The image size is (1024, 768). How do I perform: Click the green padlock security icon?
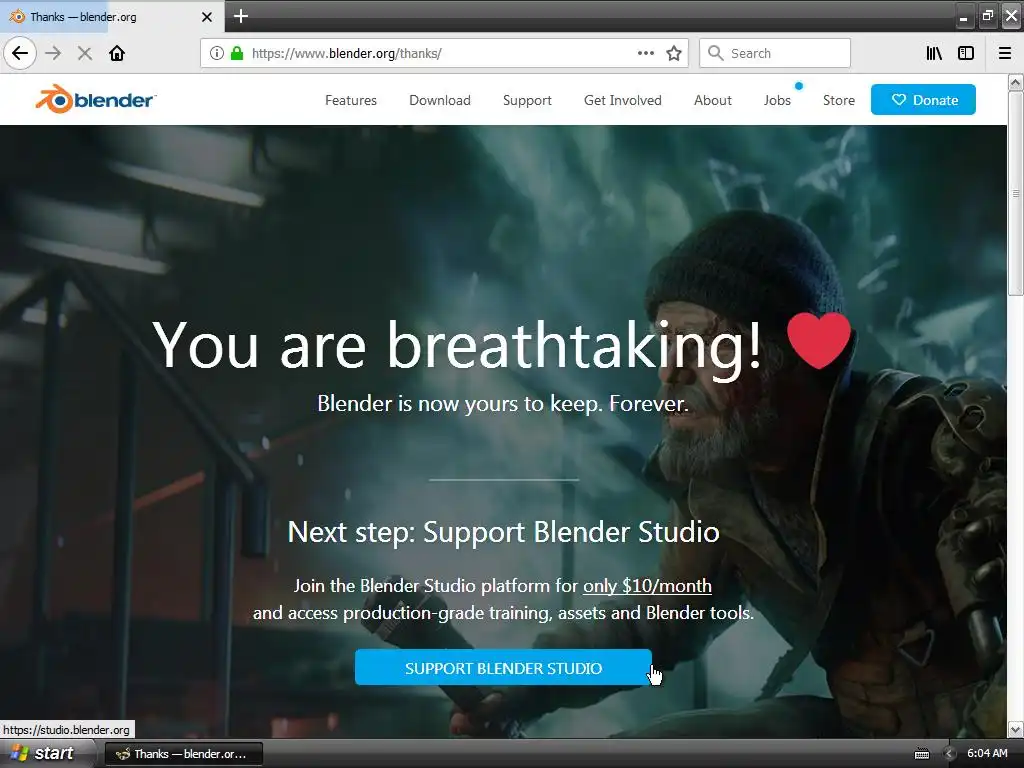point(237,53)
